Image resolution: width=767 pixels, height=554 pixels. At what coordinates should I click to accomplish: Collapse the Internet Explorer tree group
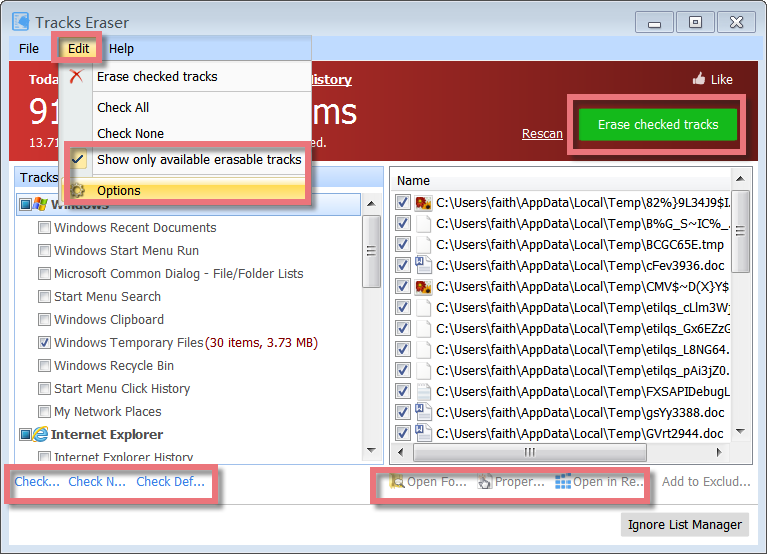pos(25,435)
